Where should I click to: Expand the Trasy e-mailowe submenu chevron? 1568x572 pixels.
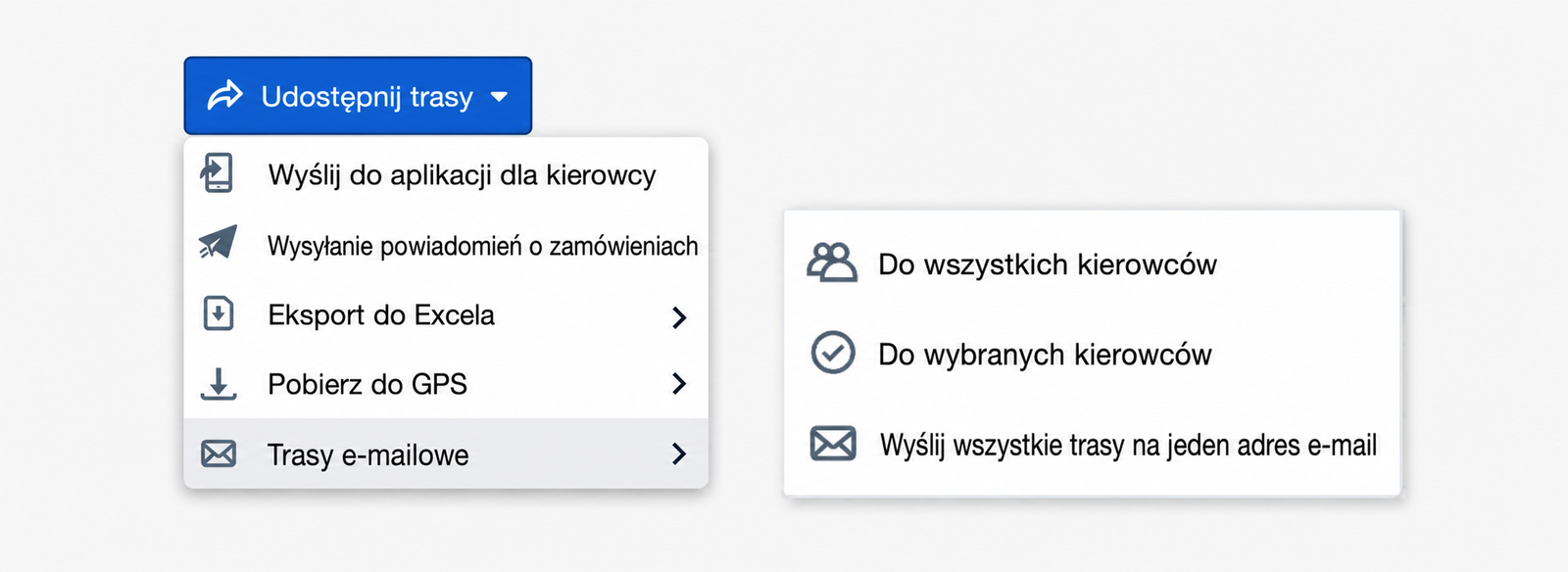[x=679, y=453]
